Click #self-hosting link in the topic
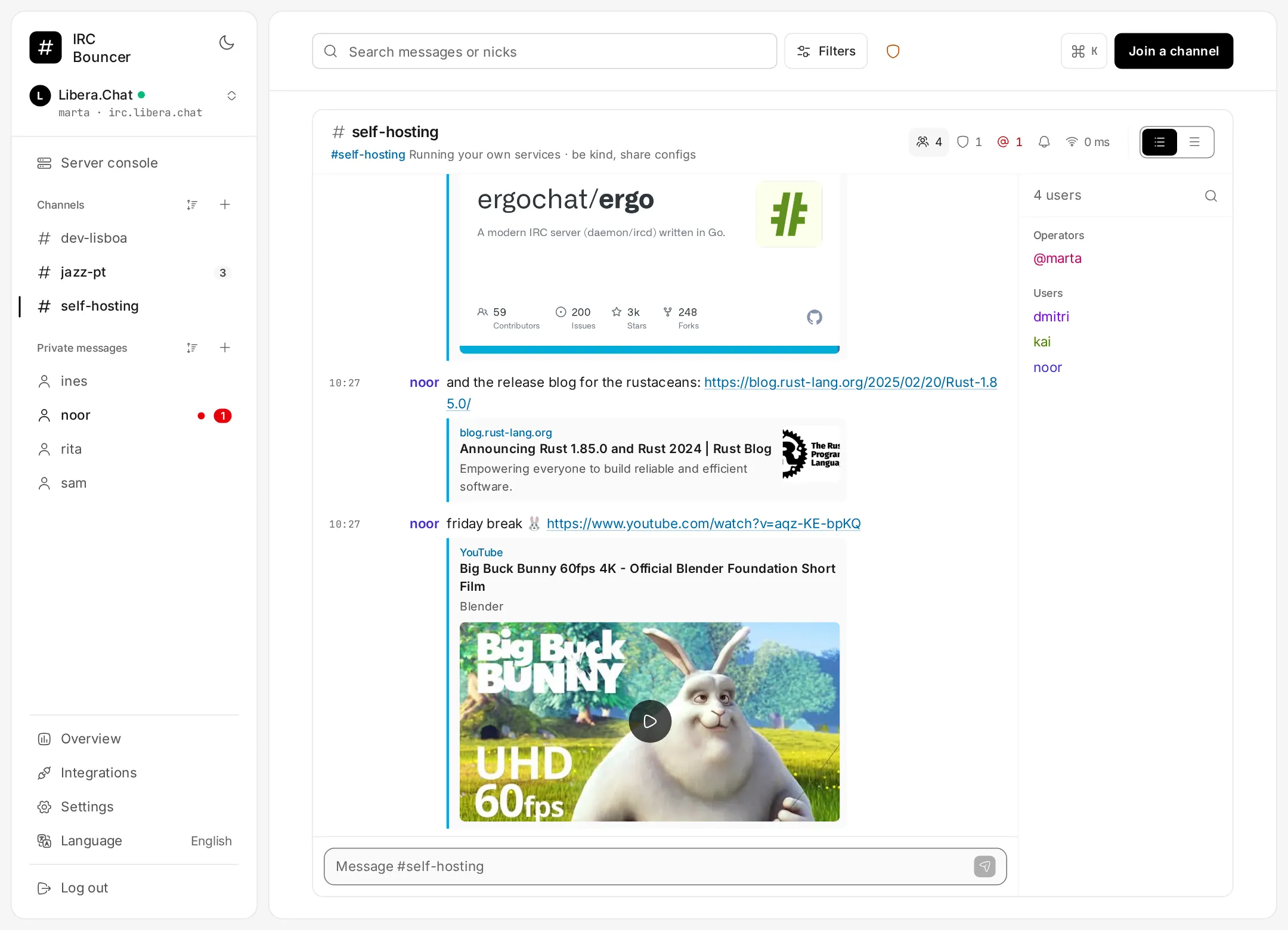The height and width of the screenshot is (930, 1288). pyautogui.click(x=368, y=154)
